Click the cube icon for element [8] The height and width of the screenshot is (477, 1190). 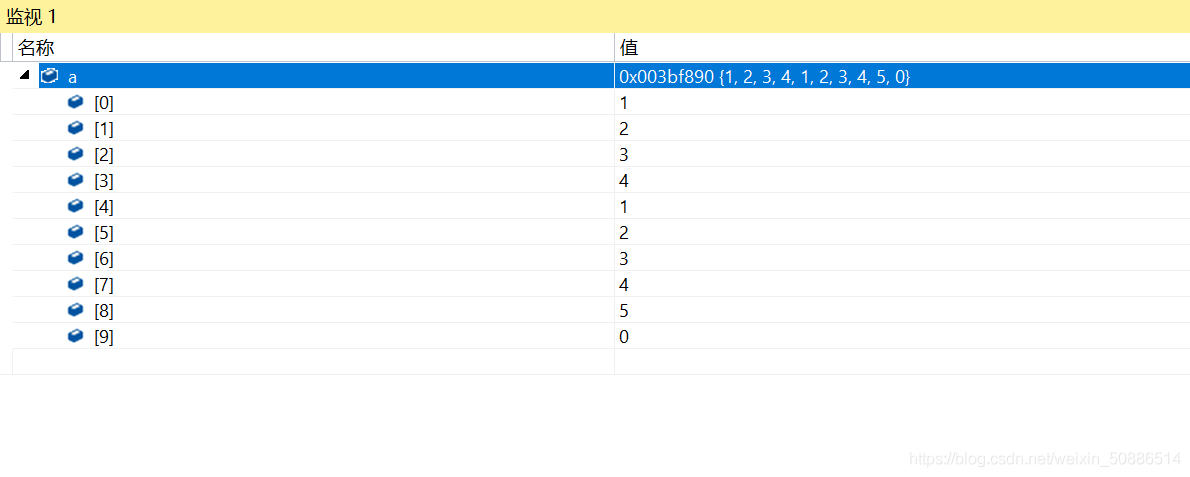click(75, 309)
